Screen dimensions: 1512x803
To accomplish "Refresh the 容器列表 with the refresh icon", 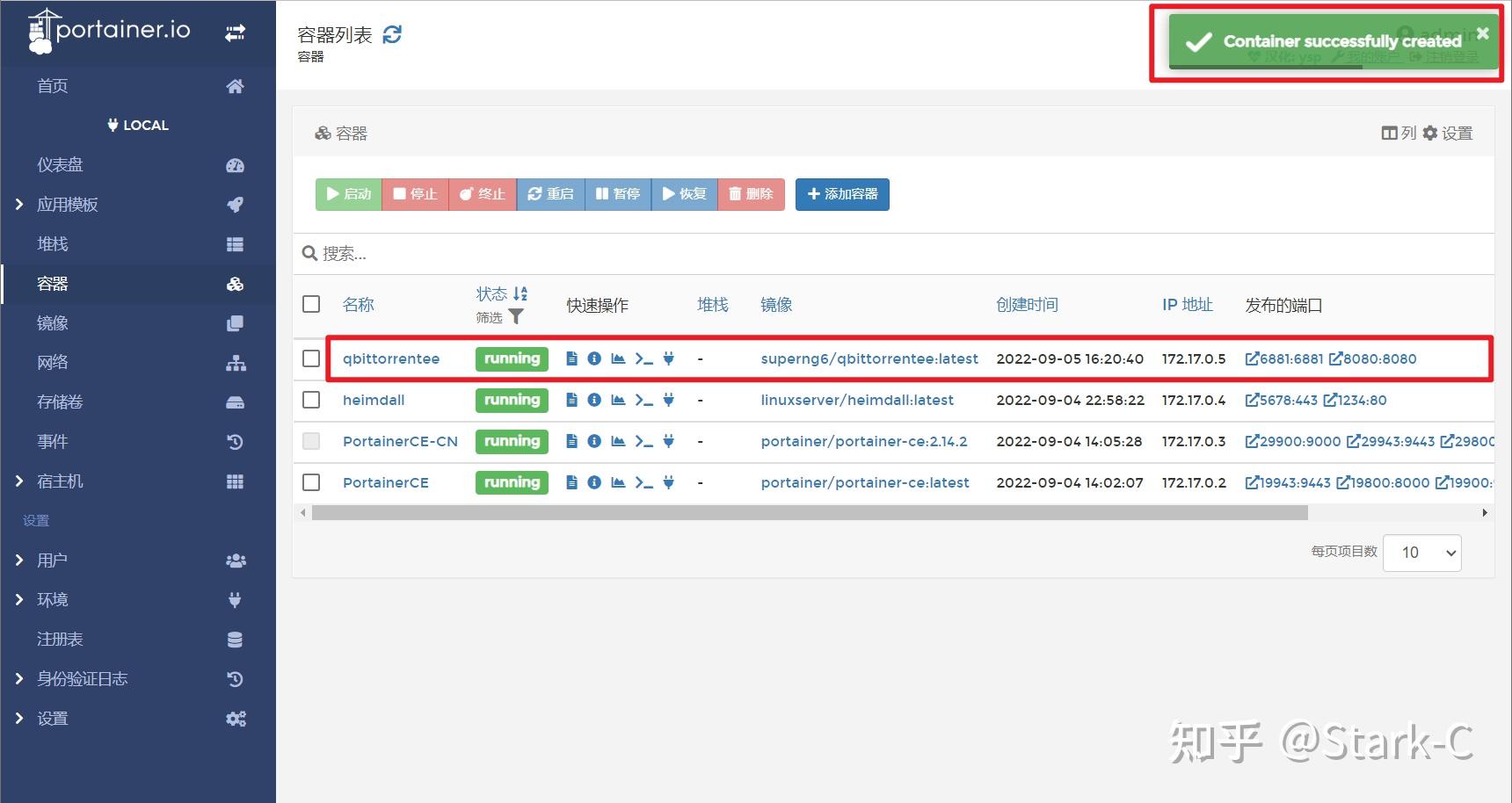I will click(392, 34).
